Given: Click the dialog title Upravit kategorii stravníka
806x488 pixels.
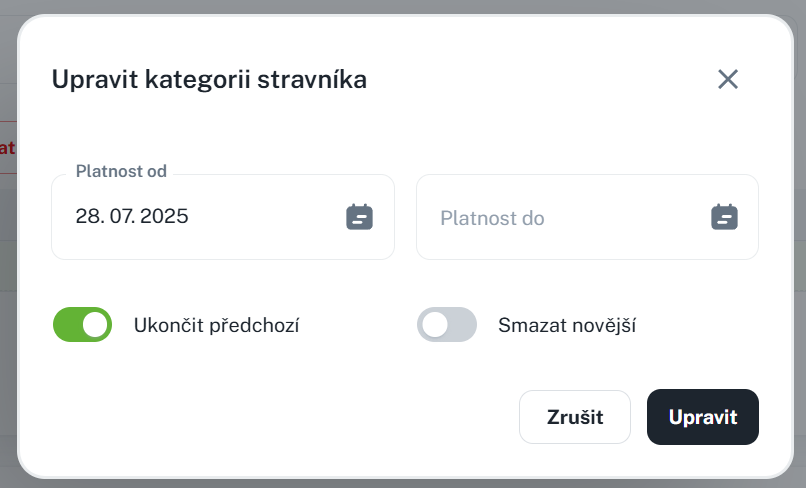Looking at the screenshot, I should click(x=209, y=79).
